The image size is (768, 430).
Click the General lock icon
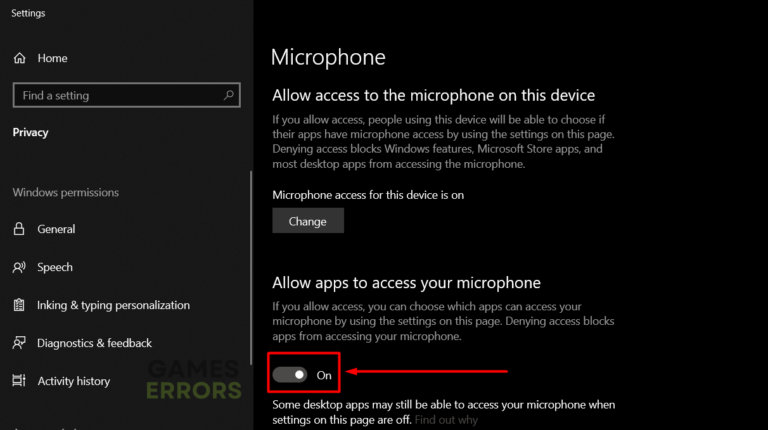(19, 229)
